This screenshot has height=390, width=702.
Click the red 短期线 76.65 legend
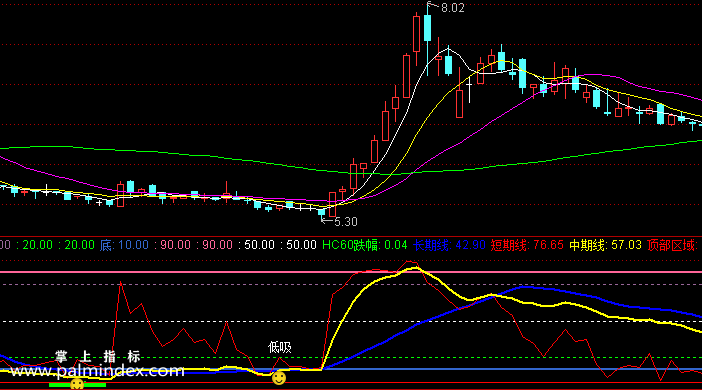527,245
